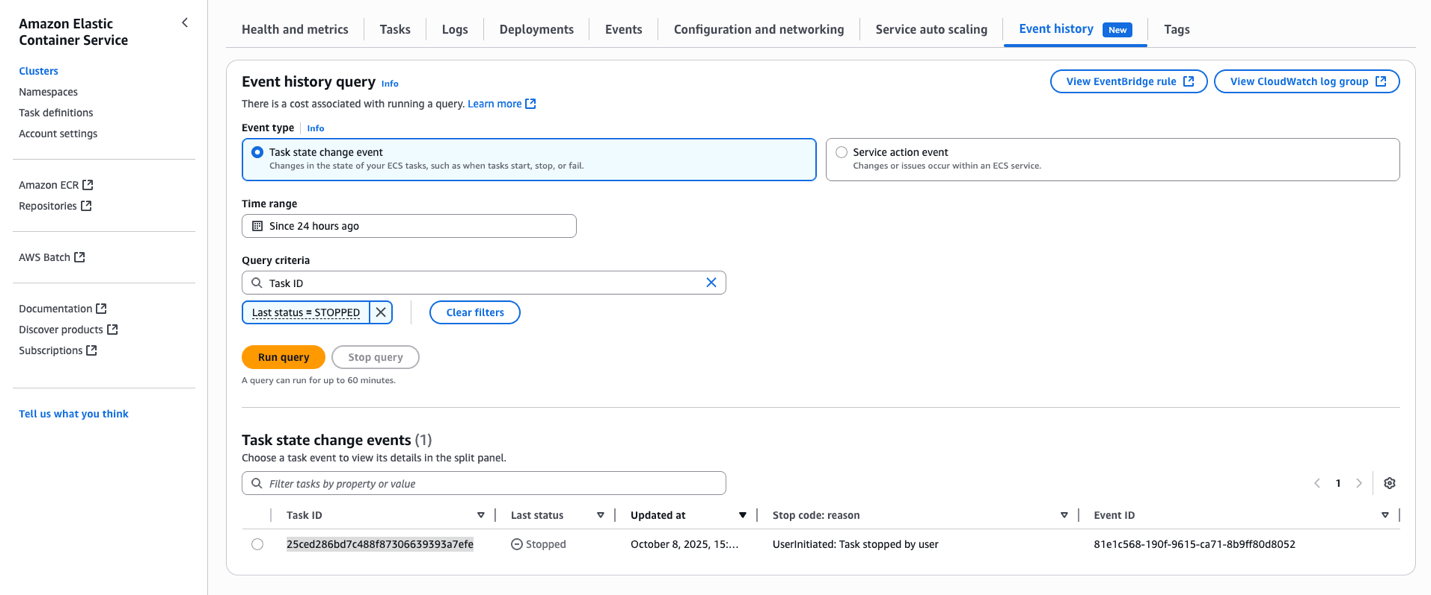
Task: Click the next page arrow in events table
Action: 1359,482
